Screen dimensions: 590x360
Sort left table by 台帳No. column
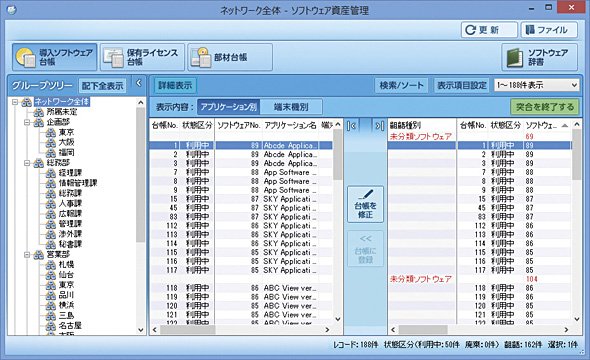164,125
